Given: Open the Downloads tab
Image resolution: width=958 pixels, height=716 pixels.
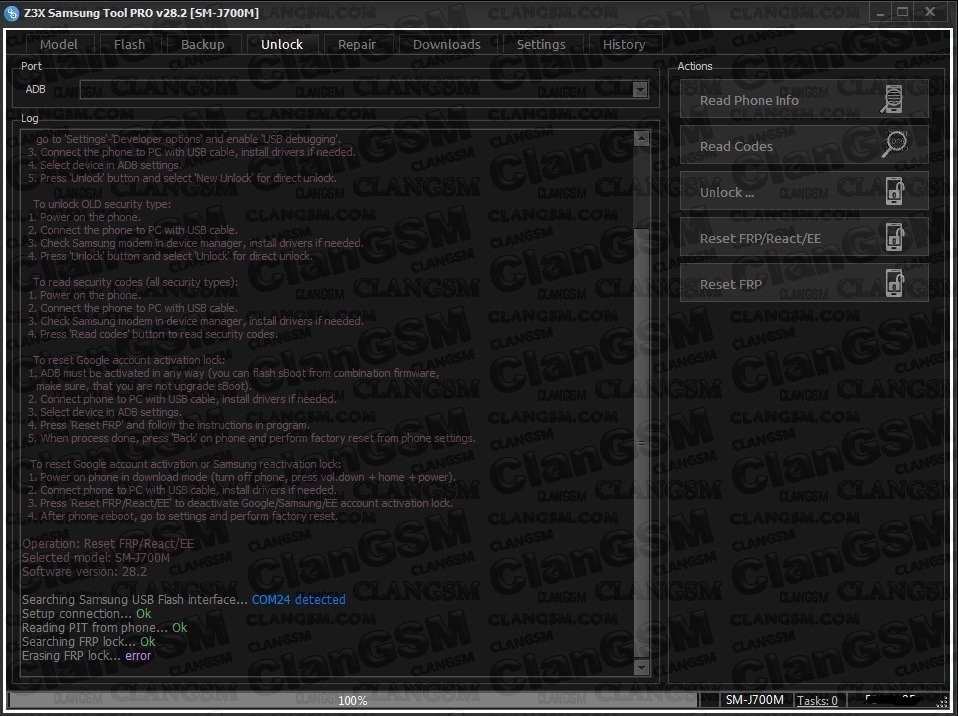Looking at the screenshot, I should click(x=447, y=45).
